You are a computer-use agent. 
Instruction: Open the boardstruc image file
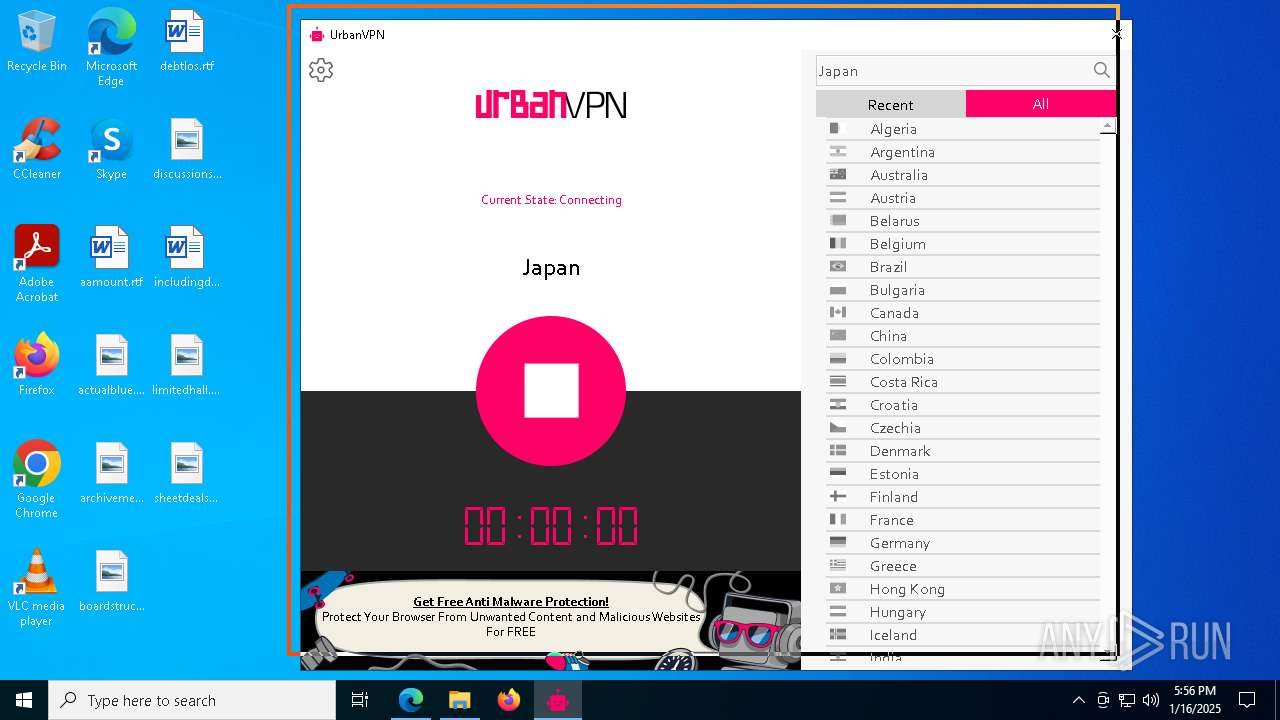tap(111, 582)
